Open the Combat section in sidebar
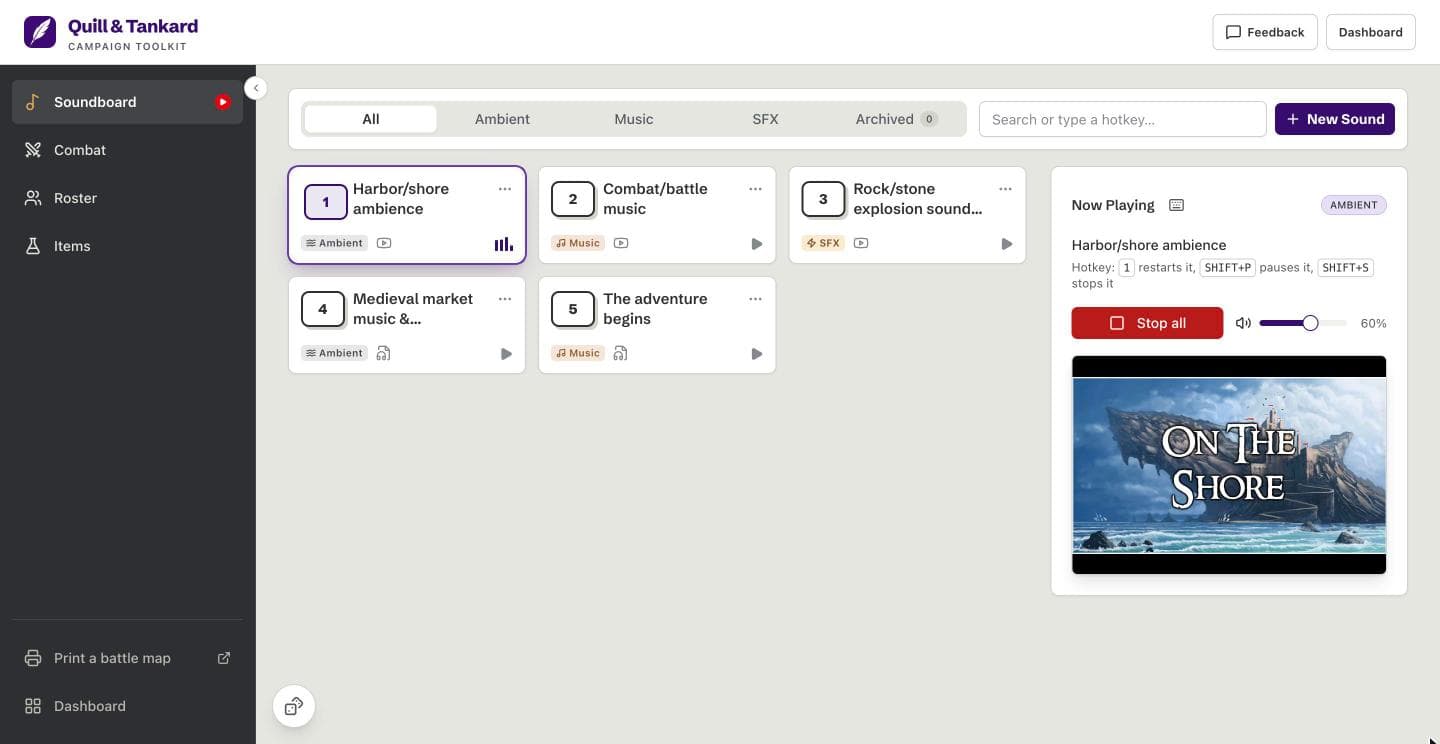 (x=127, y=150)
